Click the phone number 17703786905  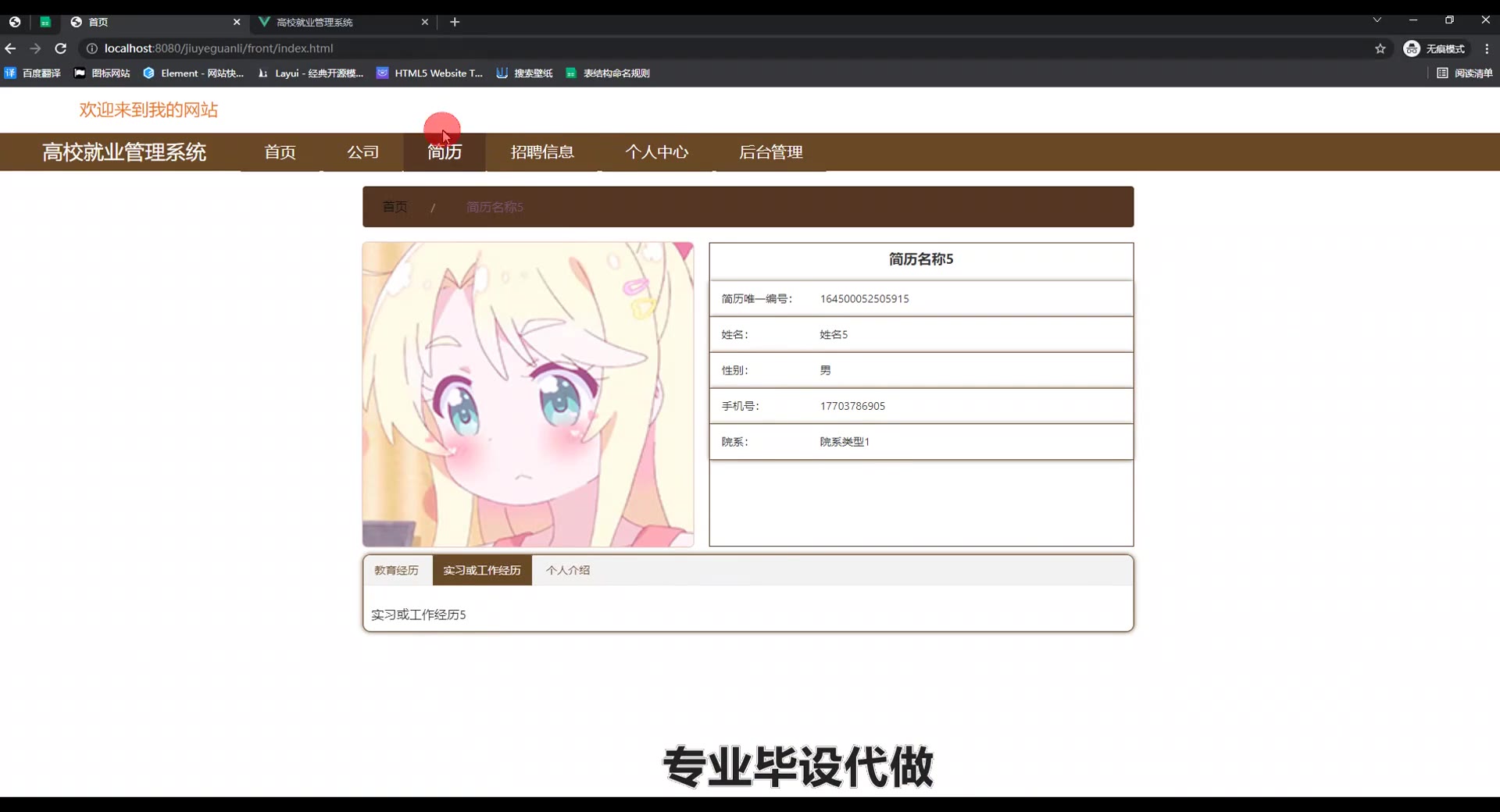pos(852,406)
